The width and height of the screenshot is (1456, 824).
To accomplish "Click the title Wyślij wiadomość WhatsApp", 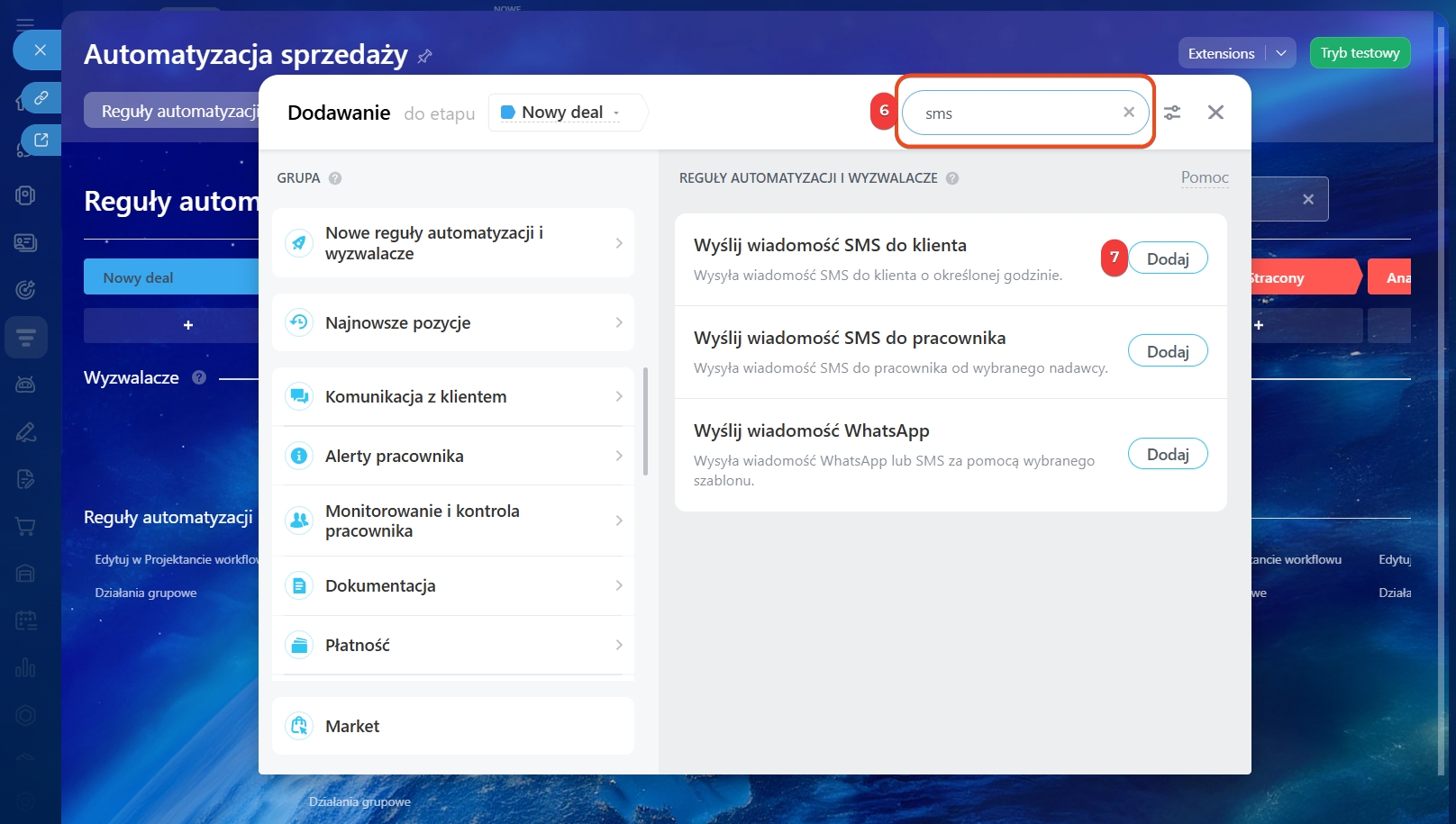I will coord(811,430).
